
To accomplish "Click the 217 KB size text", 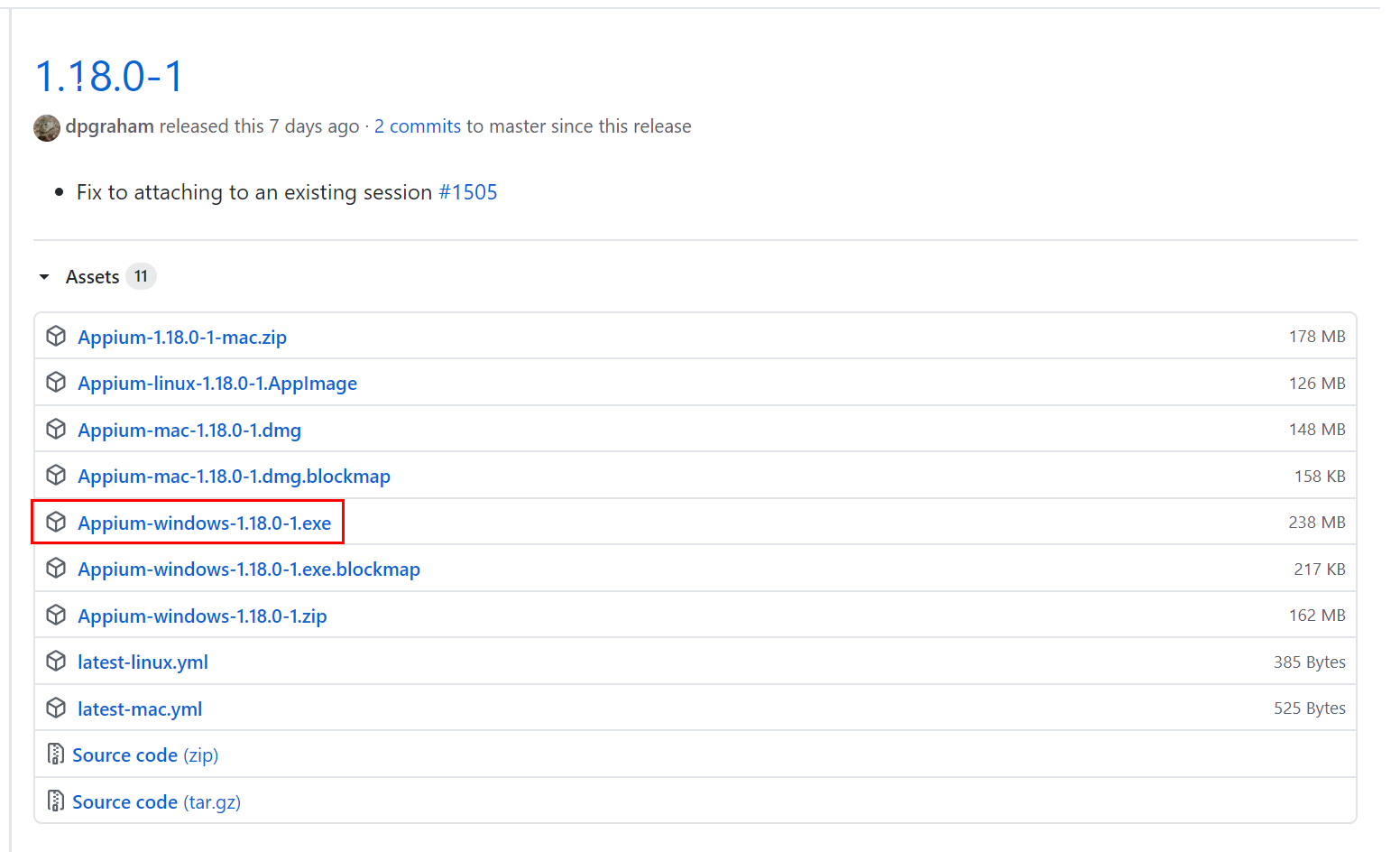I will pos(1320,570).
